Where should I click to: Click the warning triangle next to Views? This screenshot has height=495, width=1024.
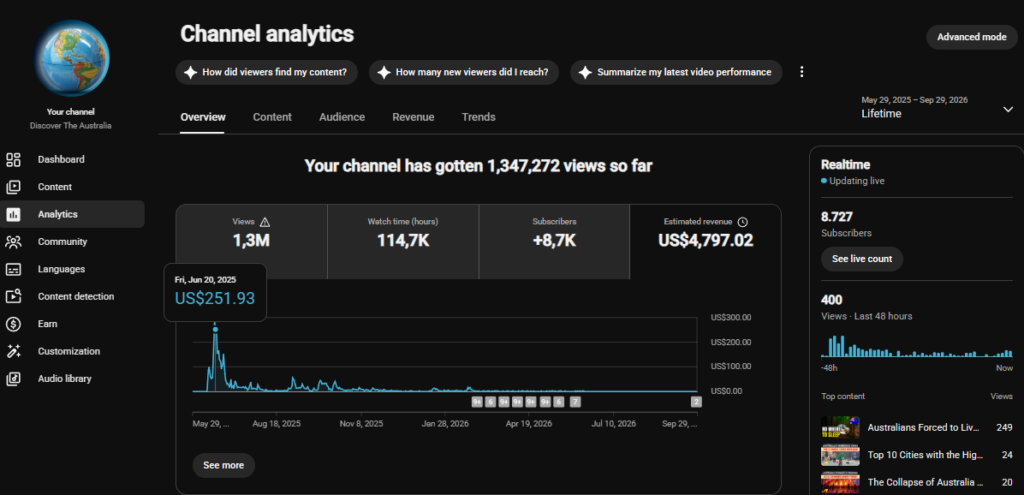tap(264, 222)
